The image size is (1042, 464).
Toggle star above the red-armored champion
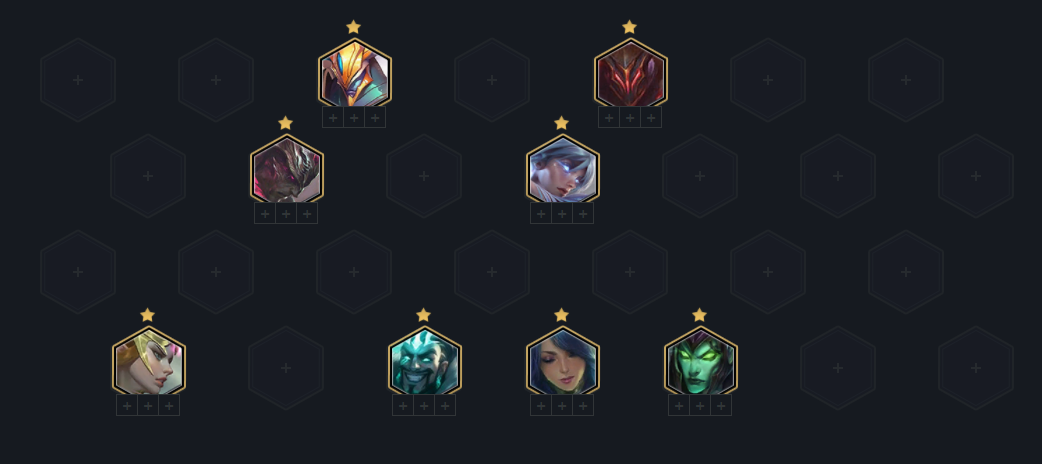pos(629,27)
